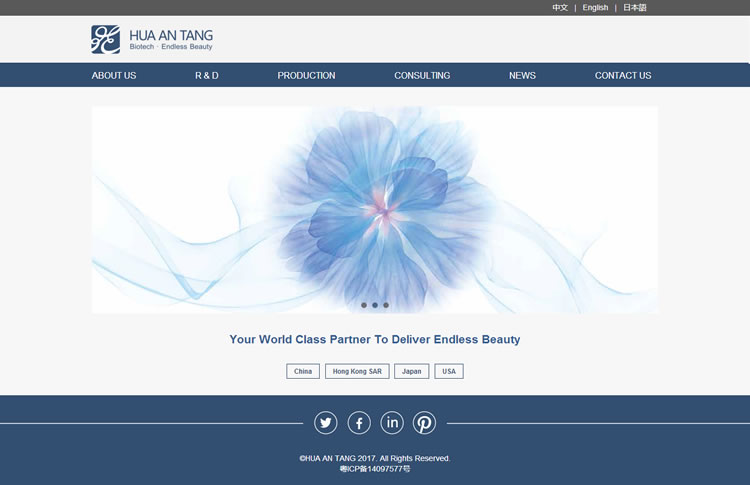Open the Pinterest social icon
750x485 pixels.
click(x=425, y=423)
